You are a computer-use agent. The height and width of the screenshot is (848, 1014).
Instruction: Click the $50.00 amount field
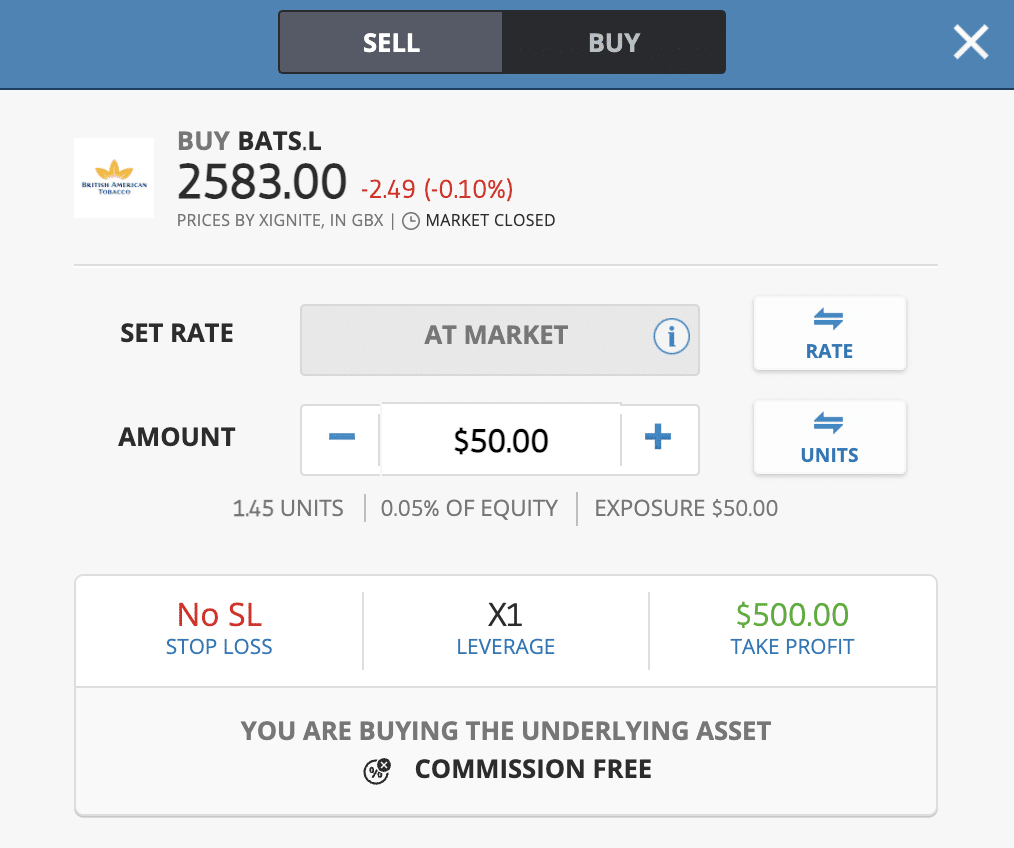501,440
